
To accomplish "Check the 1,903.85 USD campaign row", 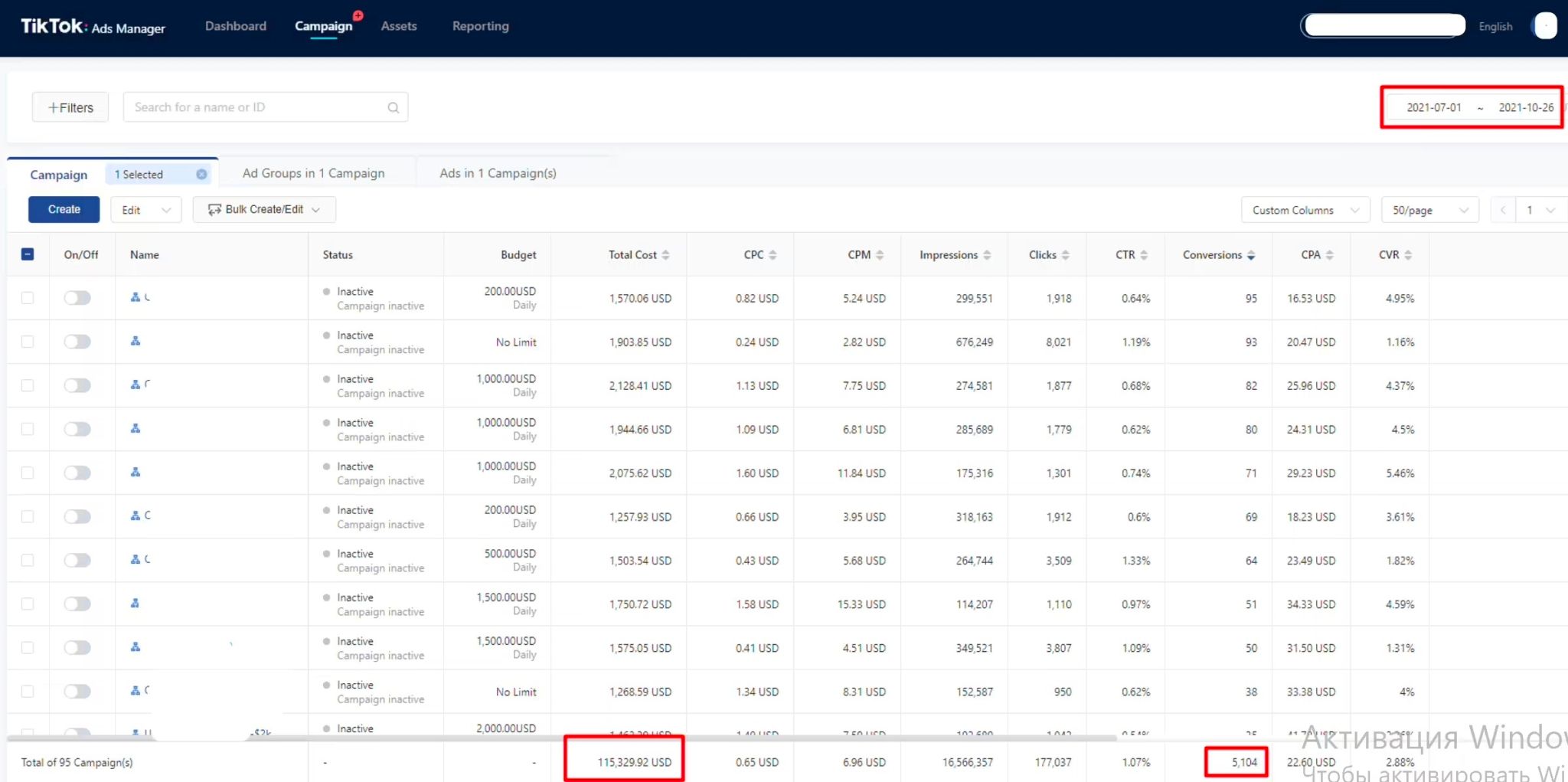I will pos(28,342).
